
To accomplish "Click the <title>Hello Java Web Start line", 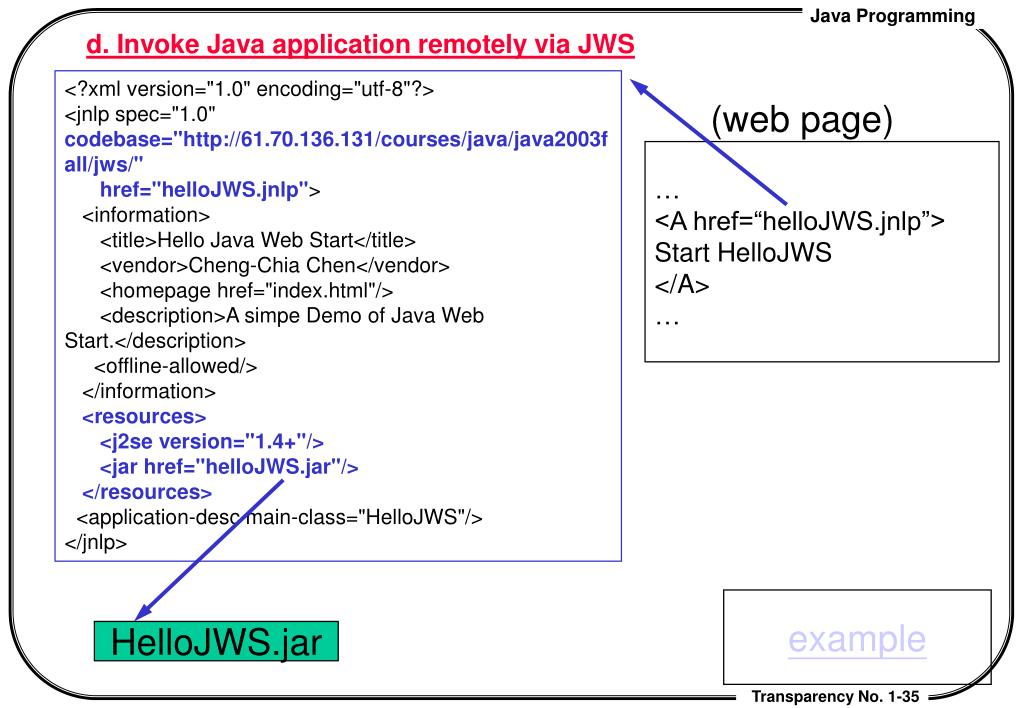I will click(x=258, y=241).
